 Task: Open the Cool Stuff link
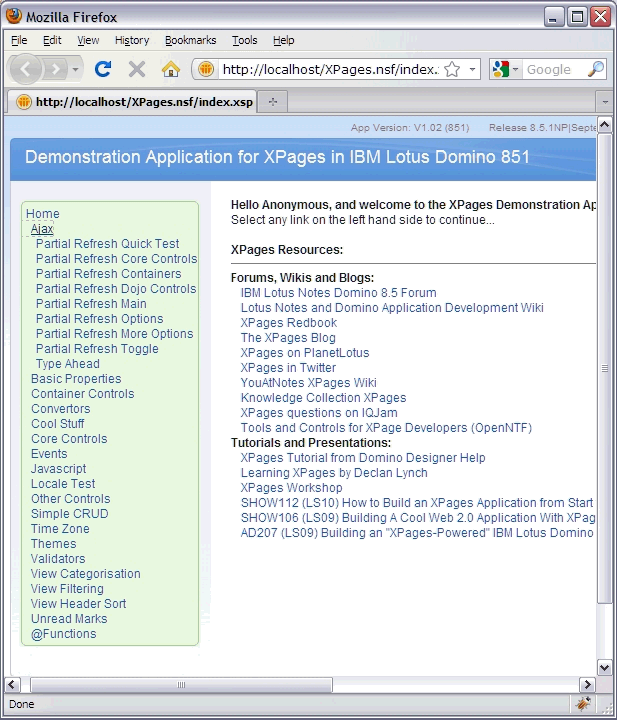pyautogui.click(x=57, y=424)
